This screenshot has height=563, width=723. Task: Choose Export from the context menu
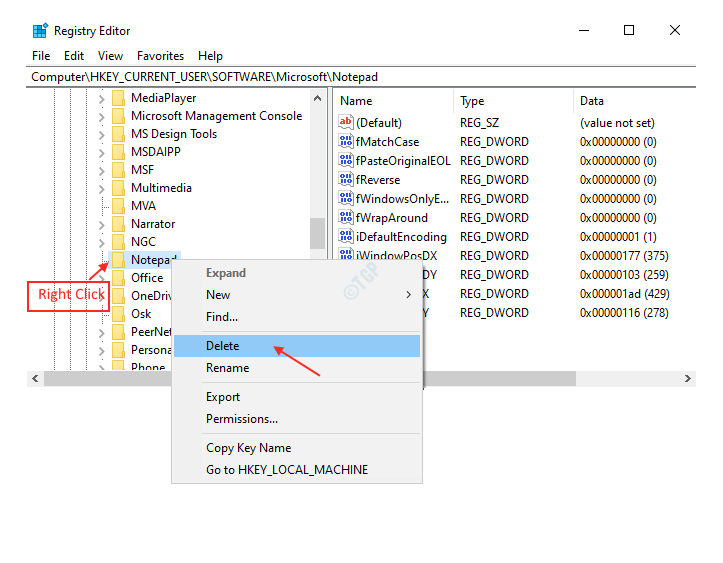[297, 397]
